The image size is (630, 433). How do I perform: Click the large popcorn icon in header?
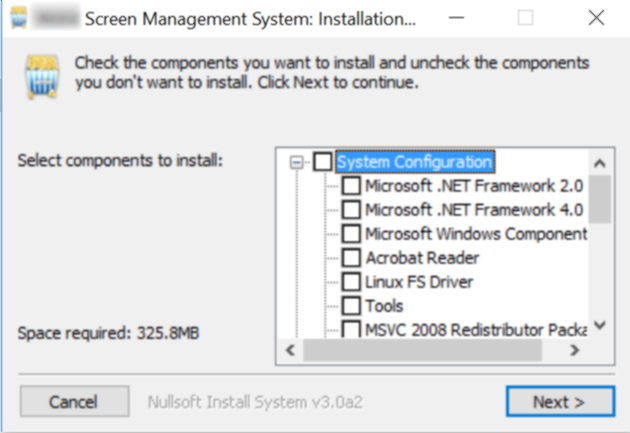pyautogui.click(x=42, y=77)
